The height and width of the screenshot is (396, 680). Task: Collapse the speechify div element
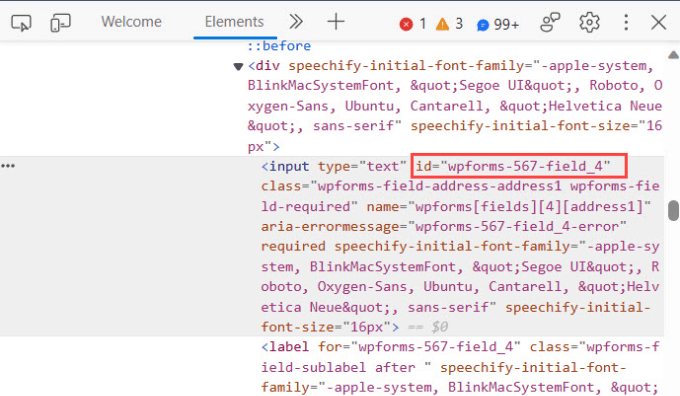pyautogui.click(x=238, y=66)
